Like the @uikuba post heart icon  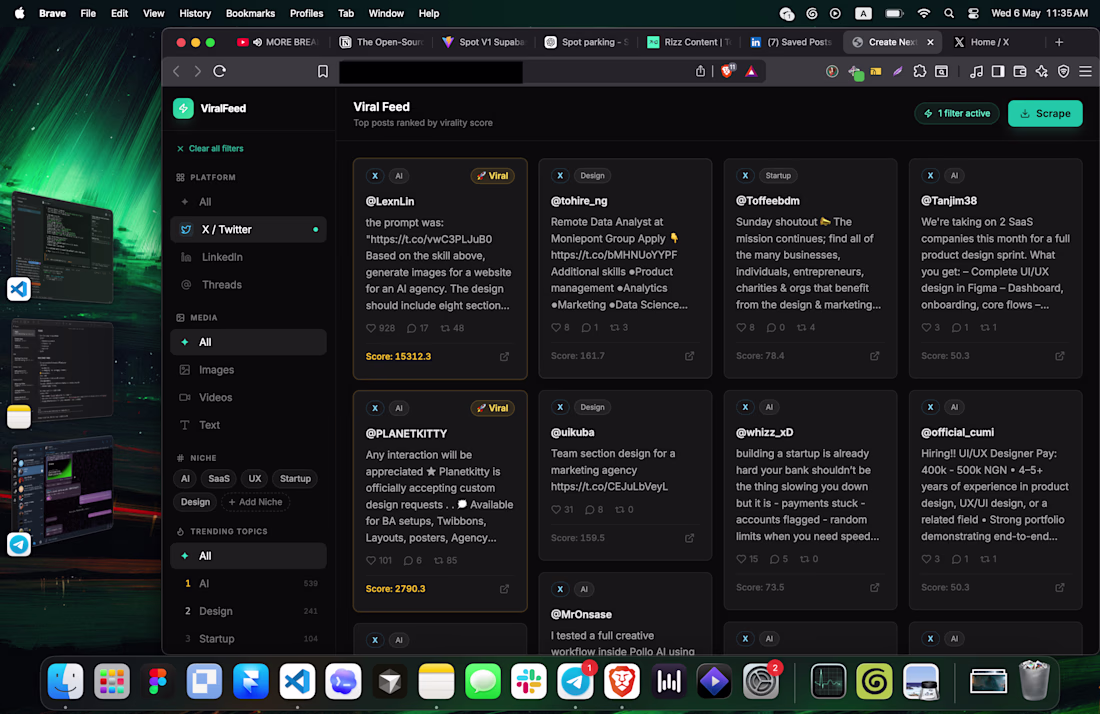(x=556, y=510)
